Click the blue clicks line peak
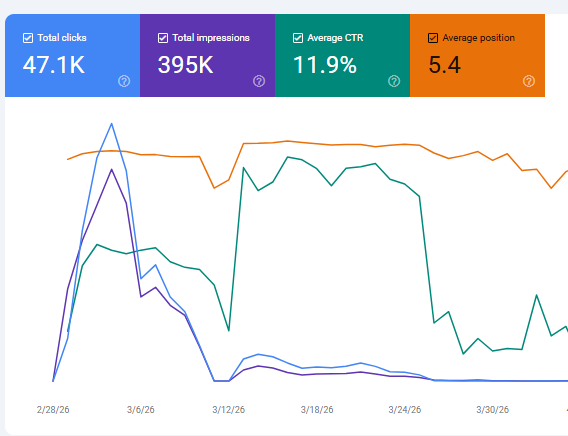 [x=112, y=124]
